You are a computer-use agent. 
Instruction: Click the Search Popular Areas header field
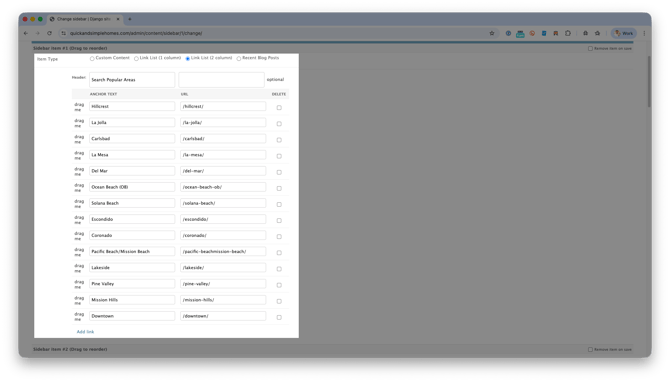132,80
